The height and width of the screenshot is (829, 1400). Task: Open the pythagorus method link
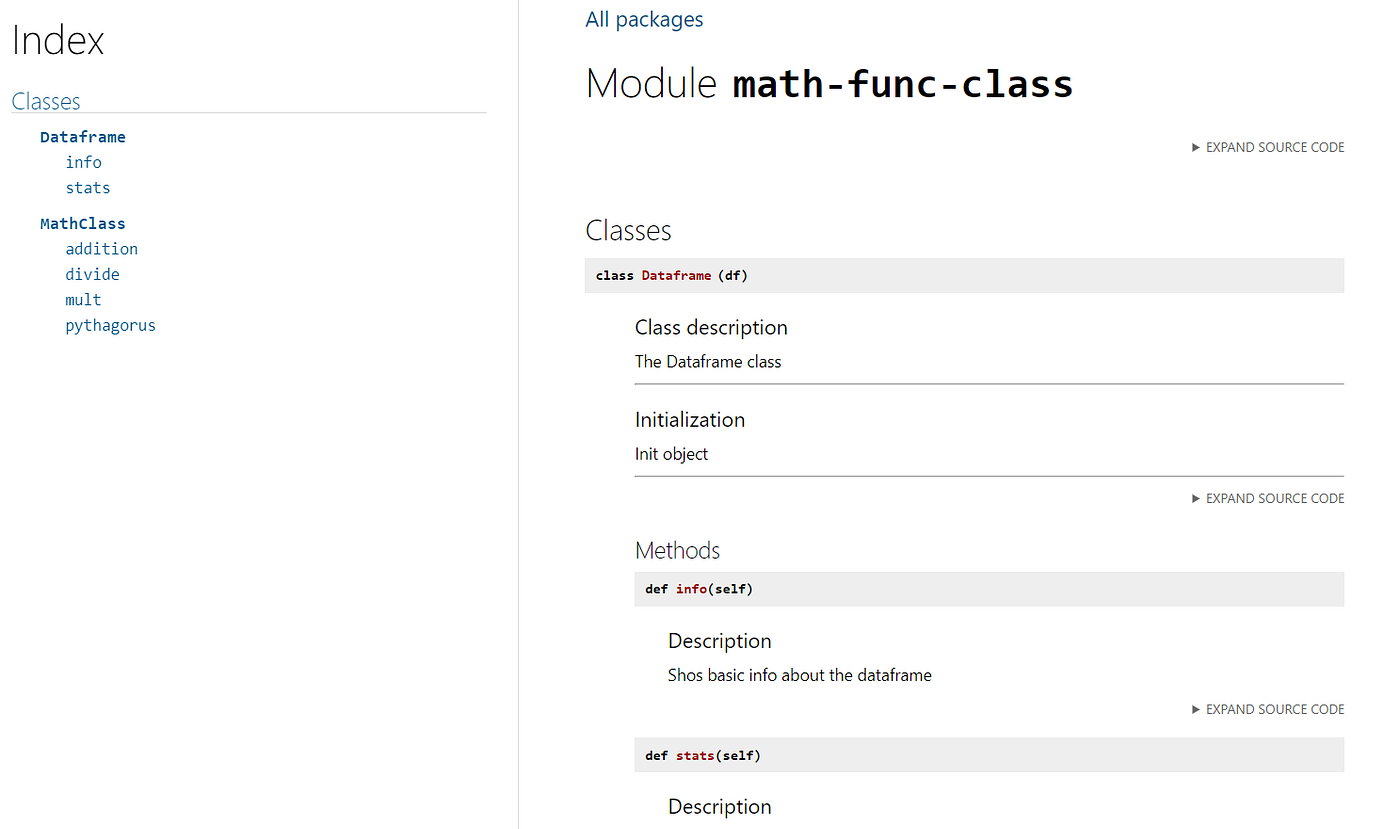(111, 326)
